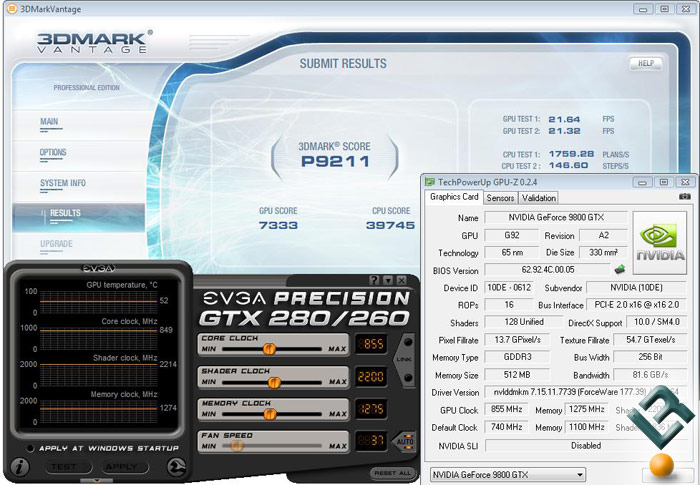Click the Core clock graph in EVGA monitor
Screen dimensions: 700x485
[x=98, y=339]
